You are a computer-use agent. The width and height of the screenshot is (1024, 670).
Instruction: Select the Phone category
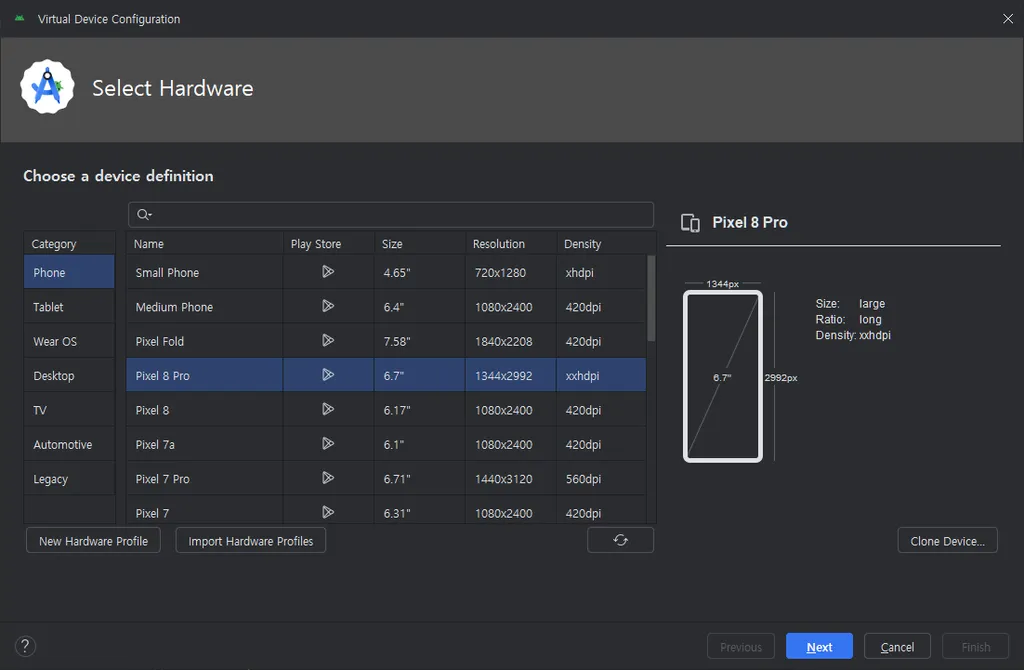[x=69, y=272]
